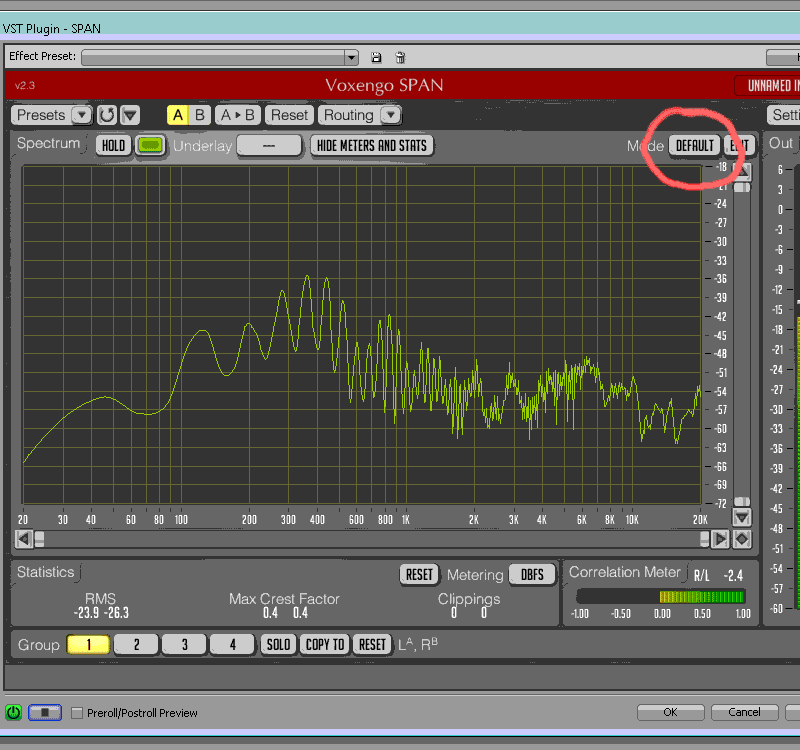Viewport: 800px width, 750px height.
Task: Click the down arrow on vertical scrollbar
Action: coord(741,517)
